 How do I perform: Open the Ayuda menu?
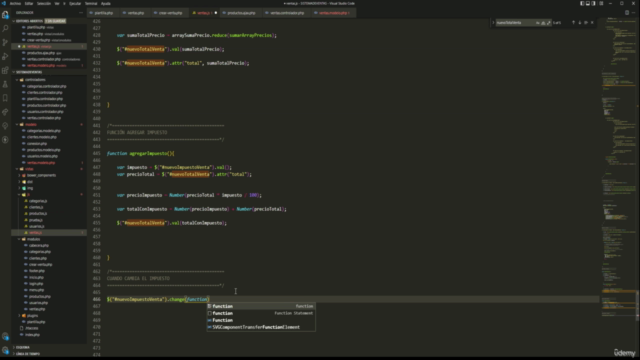(106, 3)
